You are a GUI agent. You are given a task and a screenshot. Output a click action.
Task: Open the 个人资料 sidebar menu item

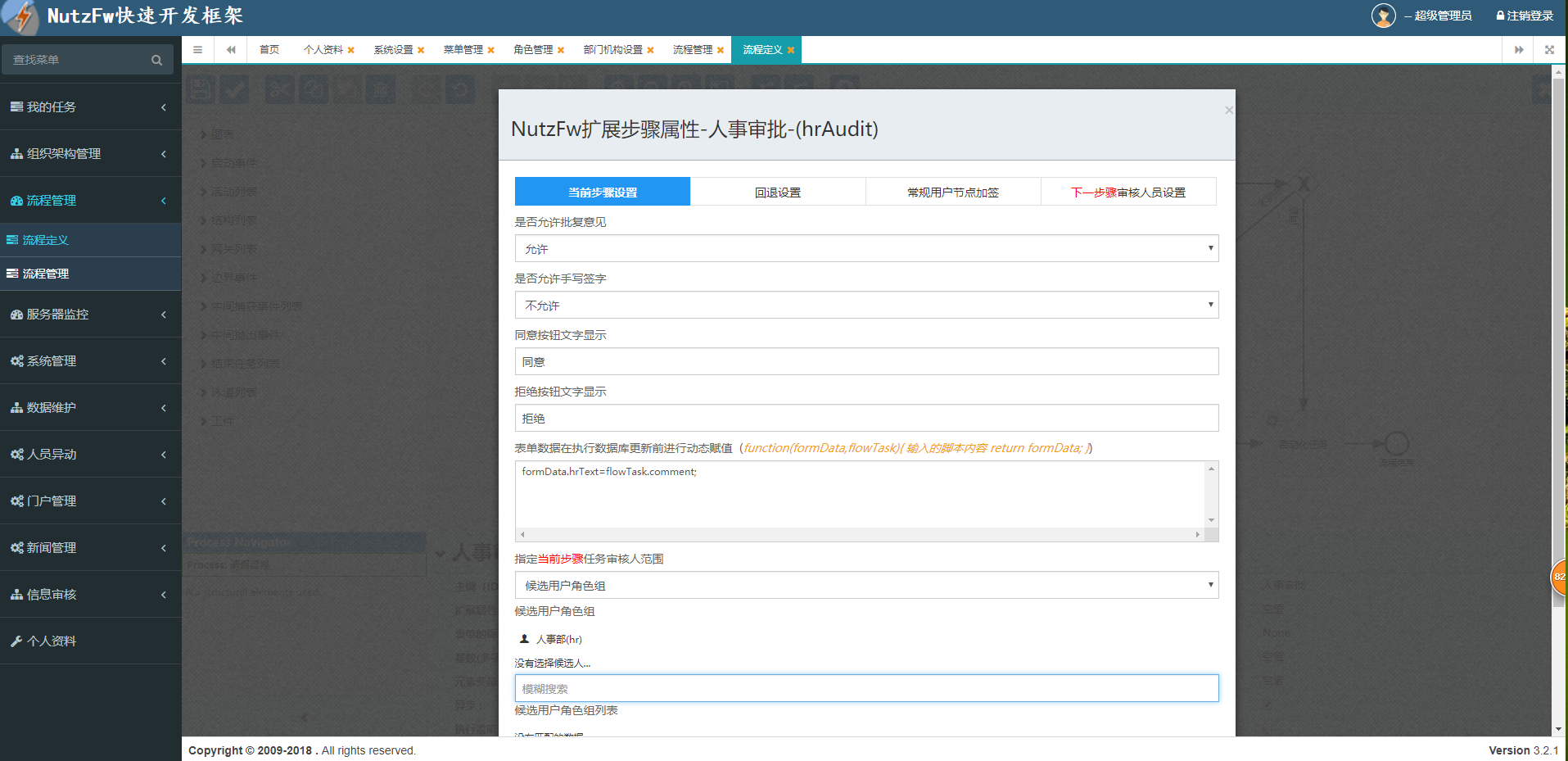90,641
